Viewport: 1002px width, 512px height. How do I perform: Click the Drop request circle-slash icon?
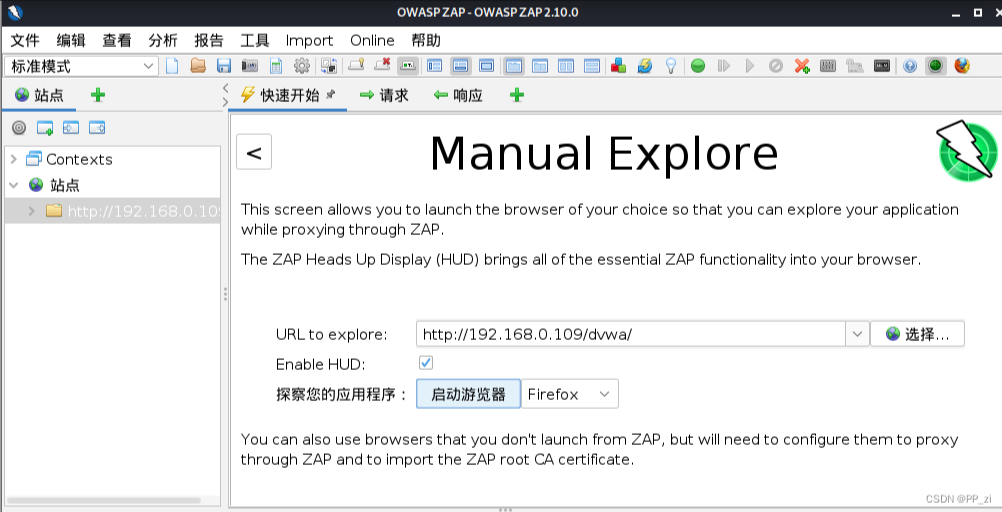click(x=776, y=66)
